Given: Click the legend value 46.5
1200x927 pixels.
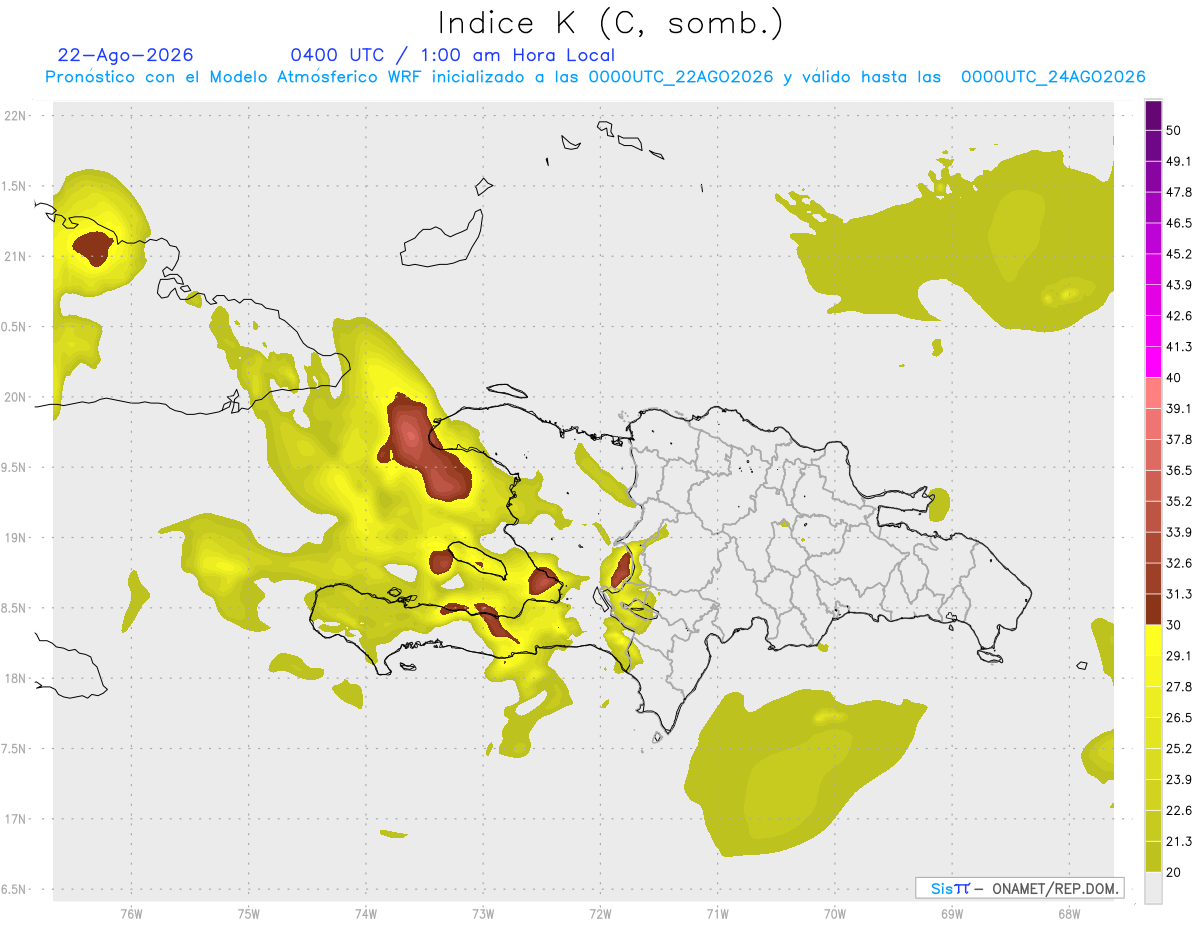Looking at the screenshot, I should tap(1178, 223).
